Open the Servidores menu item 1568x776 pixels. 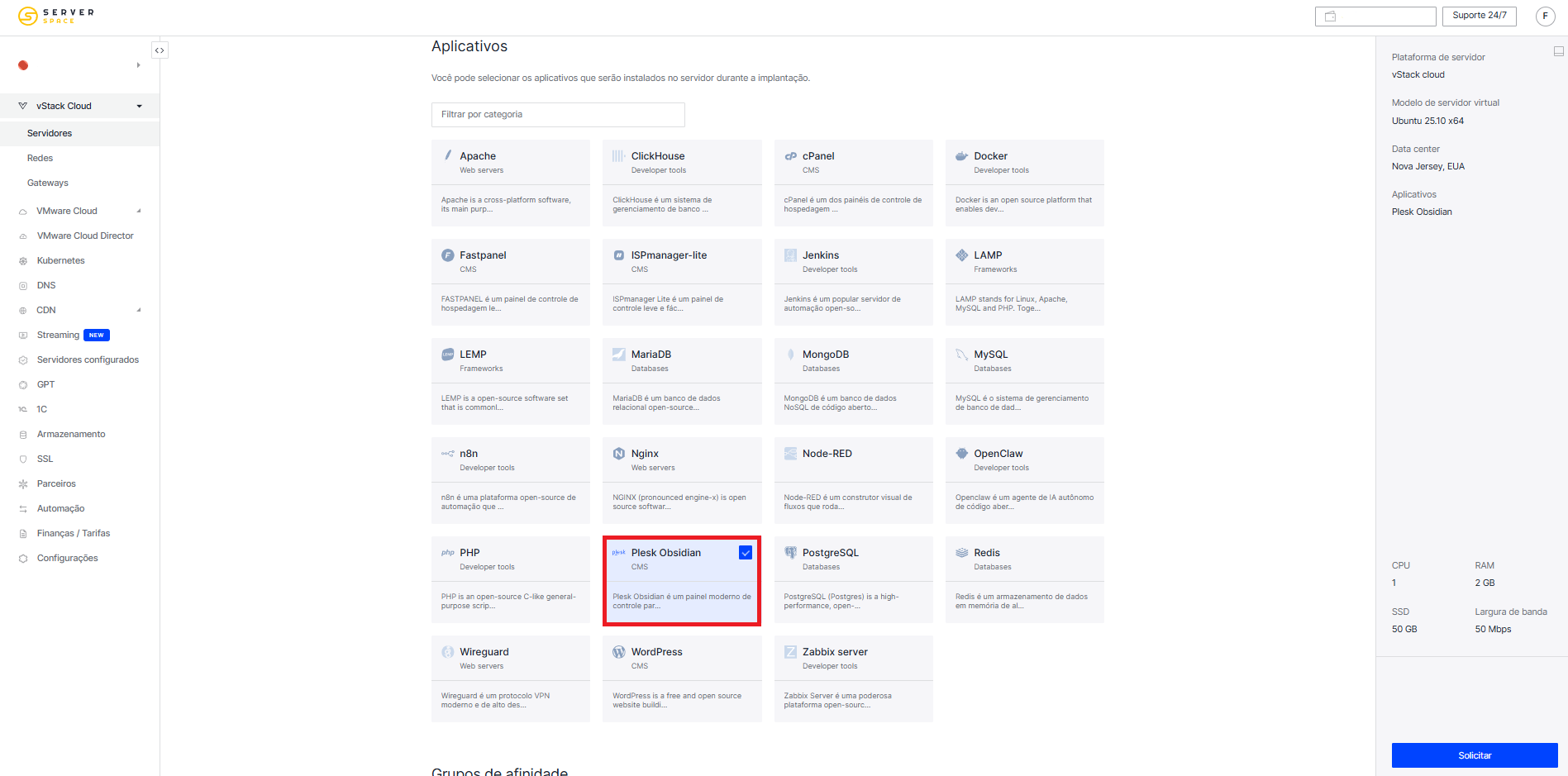79,133
